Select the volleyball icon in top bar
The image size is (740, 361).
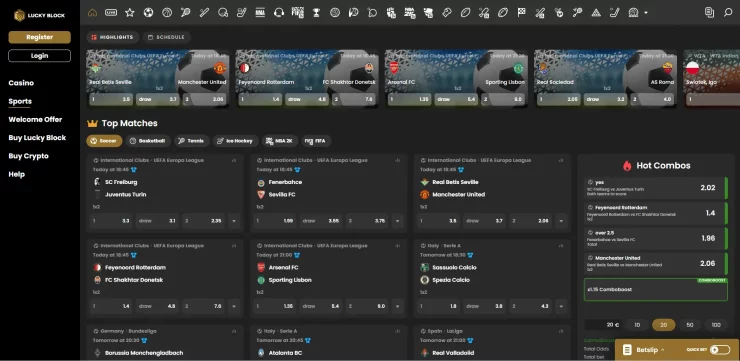click(x=335, y=13)
